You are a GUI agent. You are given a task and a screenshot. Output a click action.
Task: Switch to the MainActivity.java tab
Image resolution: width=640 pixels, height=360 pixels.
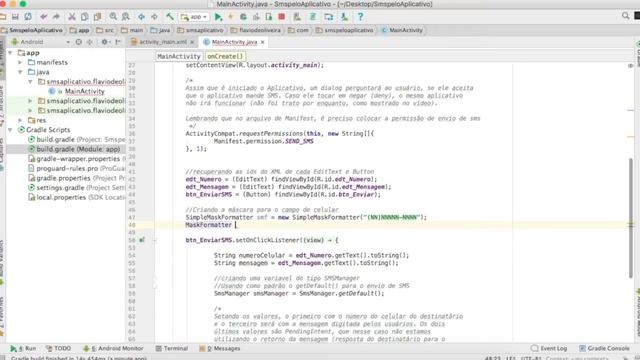(234, 42)
